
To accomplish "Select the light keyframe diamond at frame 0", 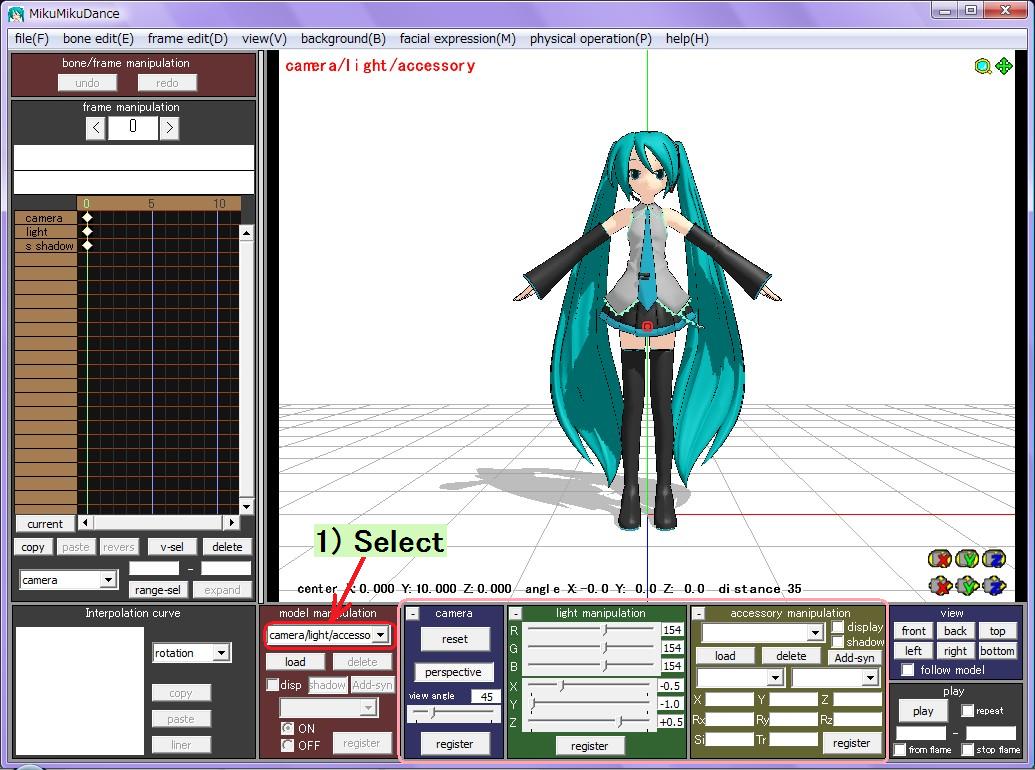I will click(87, 232).
